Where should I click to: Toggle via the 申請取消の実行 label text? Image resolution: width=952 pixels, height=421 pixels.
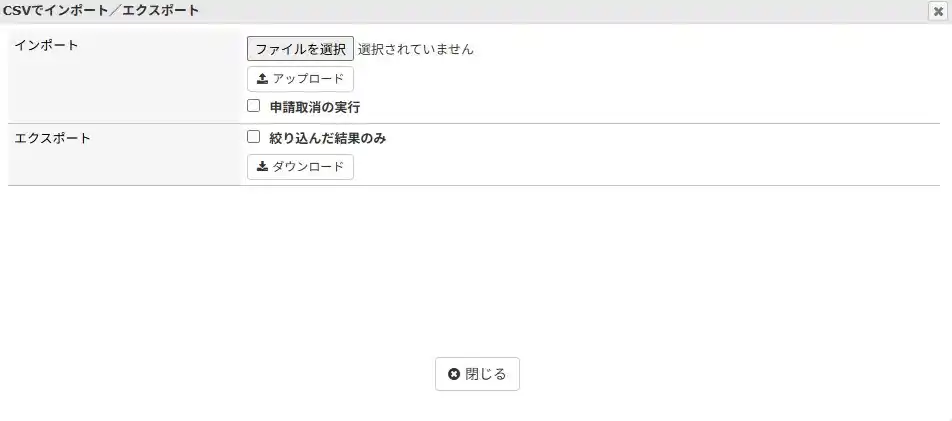[x=314, y=107]
